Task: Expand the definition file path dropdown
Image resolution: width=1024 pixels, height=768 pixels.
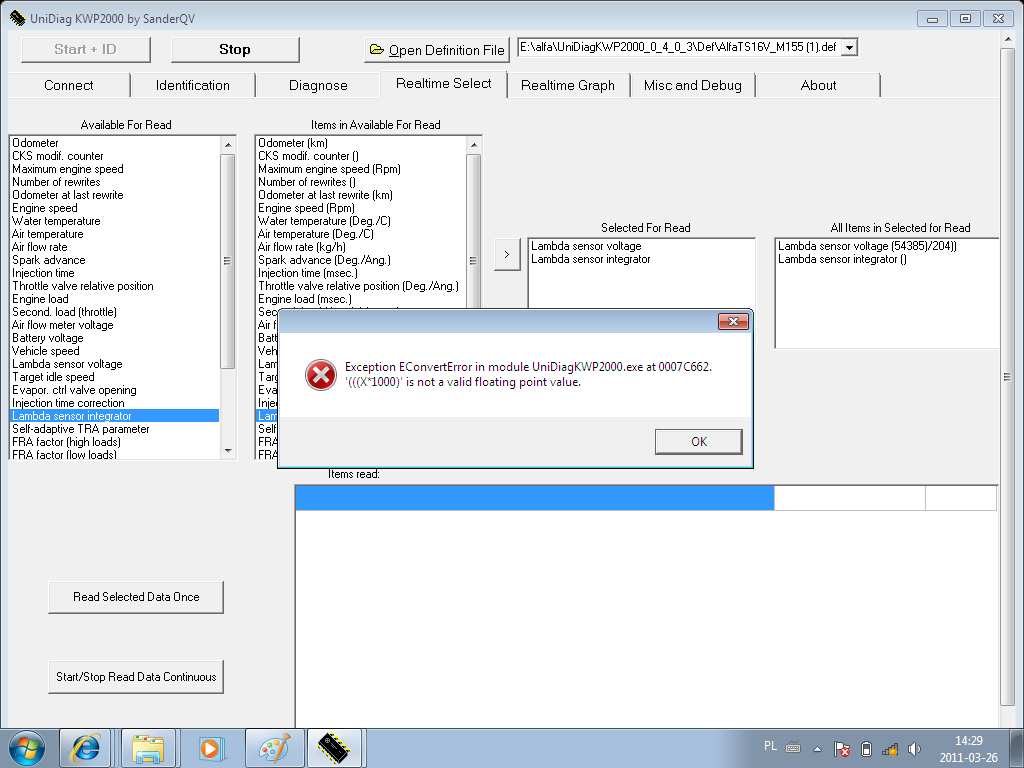Action: tap(849, 48)
